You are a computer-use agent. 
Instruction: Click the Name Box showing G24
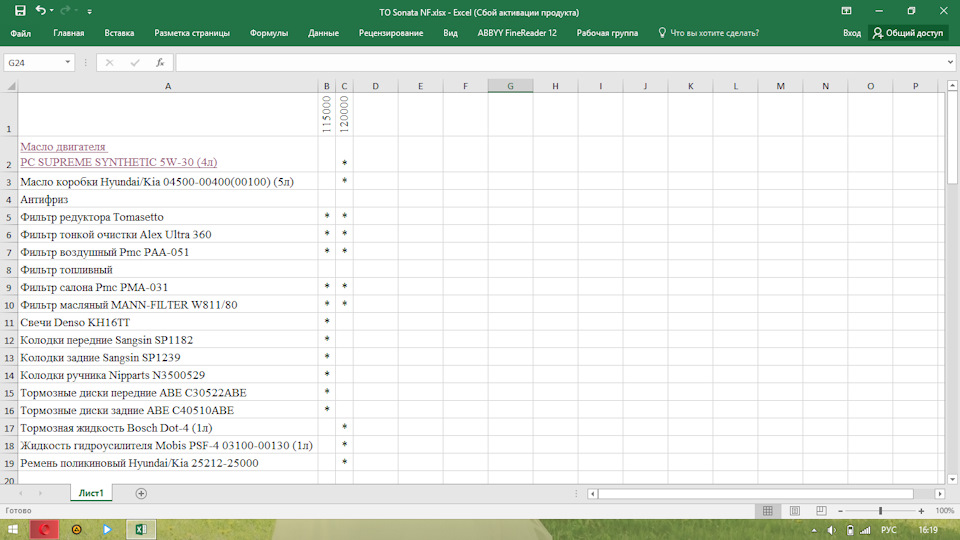tap(33, 62)
